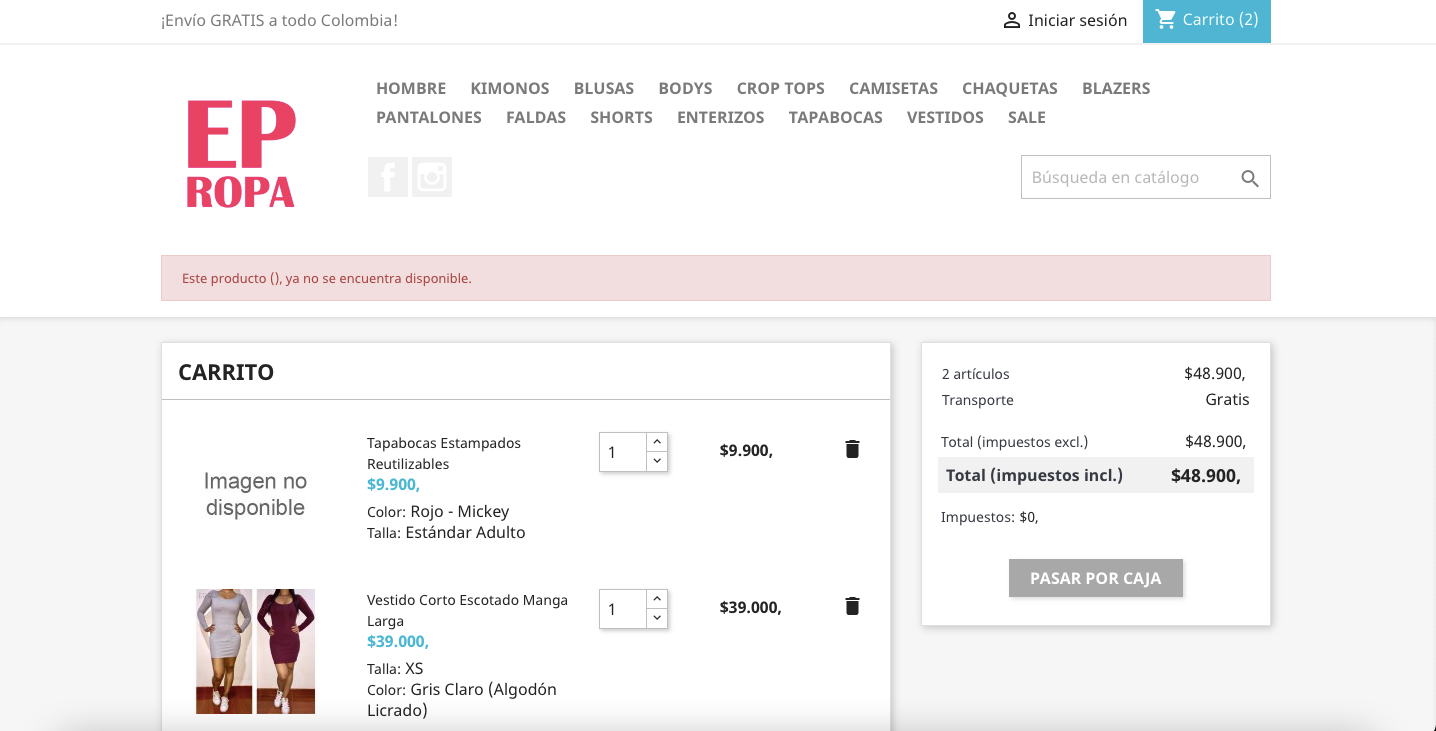1436x731 pixels.
Task: Click the Vestido Corto product thumbnail
Action: pos(255,651)
